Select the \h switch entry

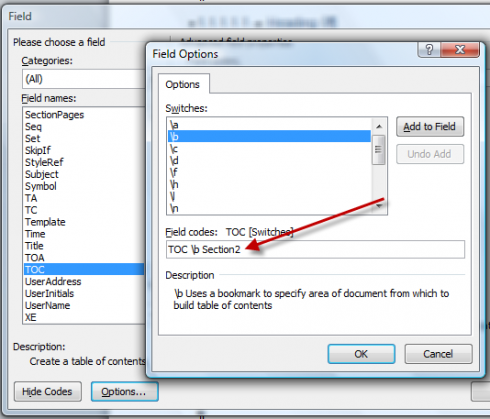tap(269, 184)
